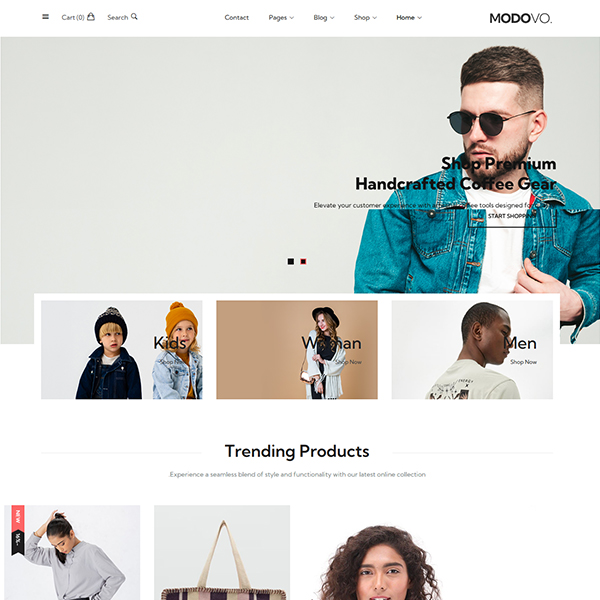Click the MODOVO logo
The height and width of the screenshot is (600, 600).
click(x=520, y=18)
